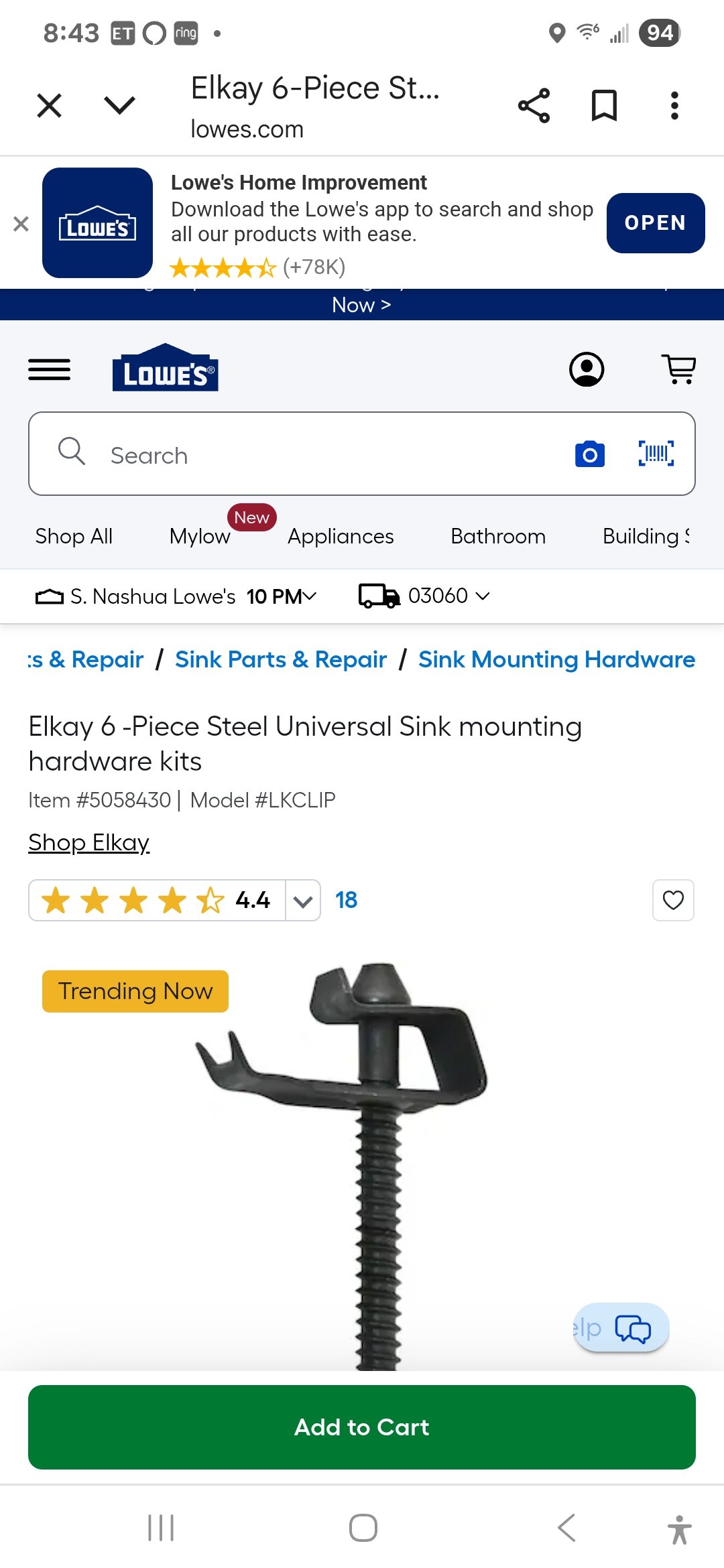The height and width of the screenshot is (1568, 724).
Task: Save item with the heart favorite toggle
Action: click(x=673, y=900)
